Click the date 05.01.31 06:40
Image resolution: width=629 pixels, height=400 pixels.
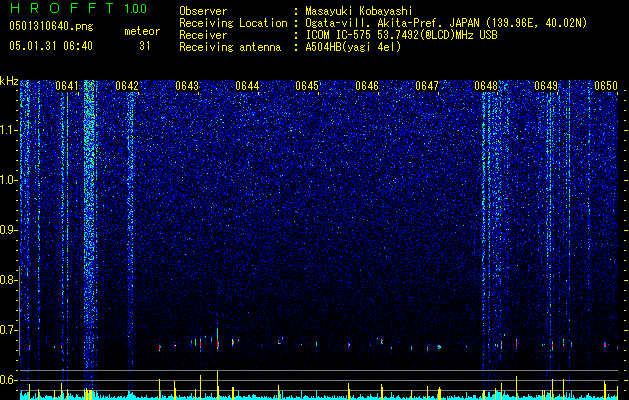click(x=51, y=46)
